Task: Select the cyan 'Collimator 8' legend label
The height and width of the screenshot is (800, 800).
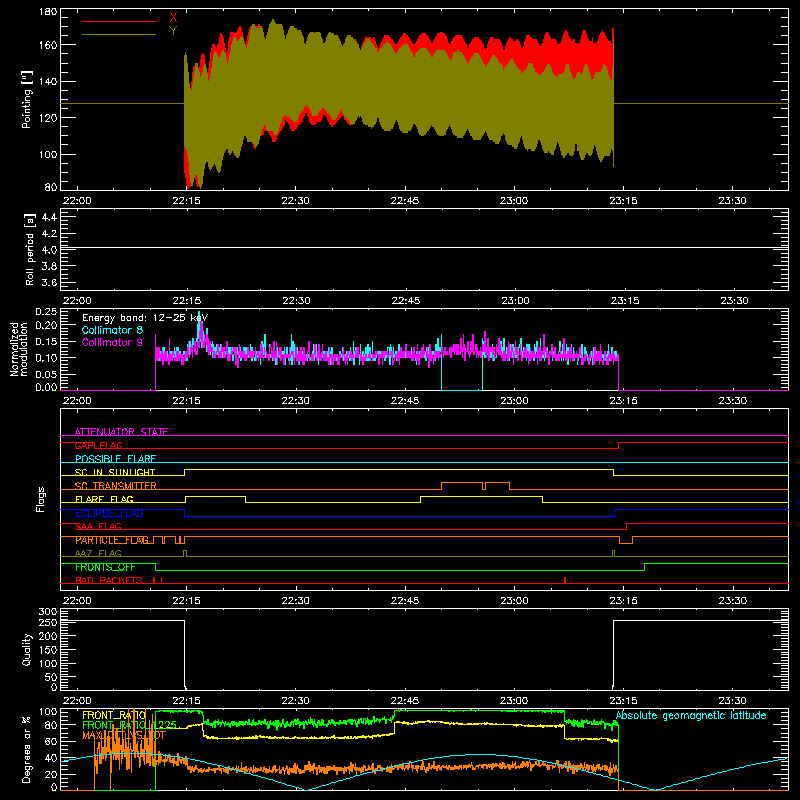Action: (112, 330)
